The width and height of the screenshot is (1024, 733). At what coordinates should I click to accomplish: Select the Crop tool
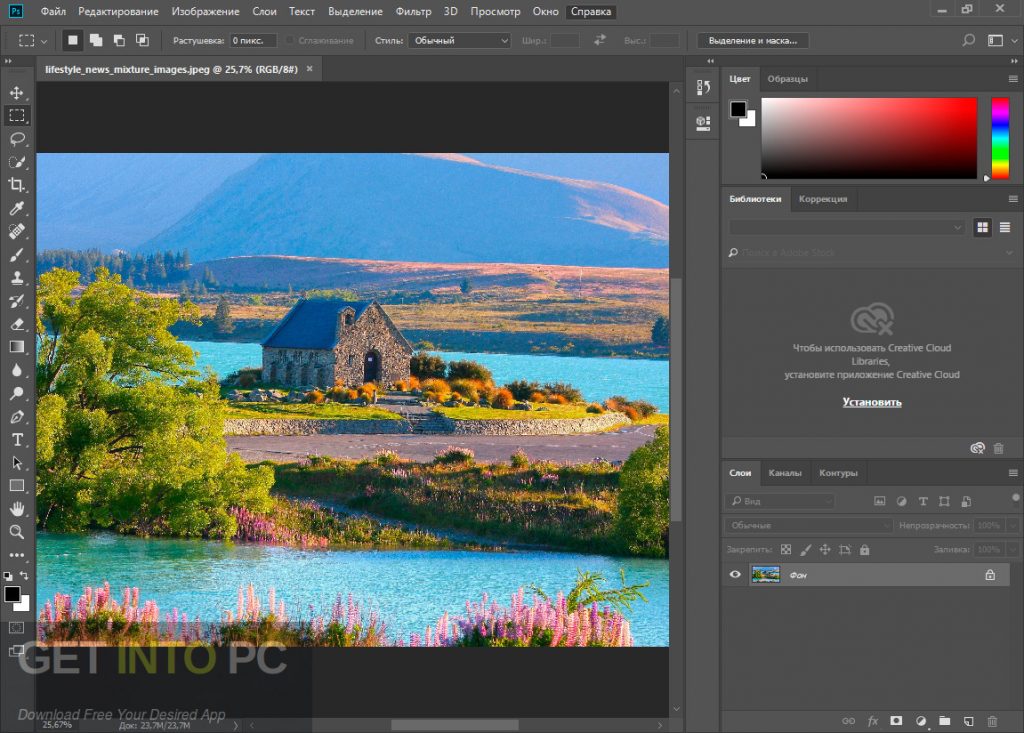click(x=17, y=185)
